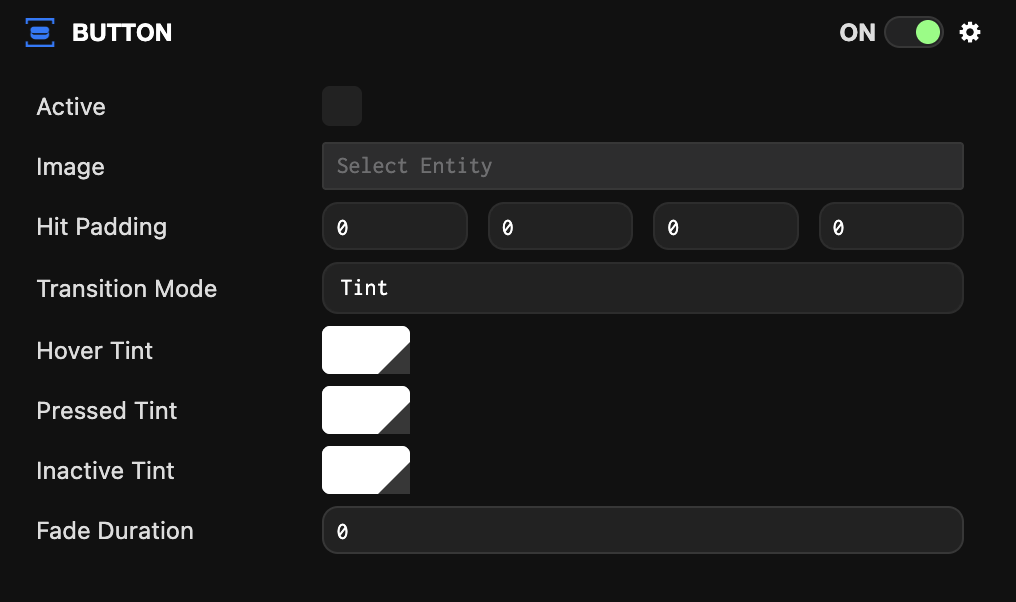
Task: Toggle the BUTTON component off
Action: click(913, 32)
